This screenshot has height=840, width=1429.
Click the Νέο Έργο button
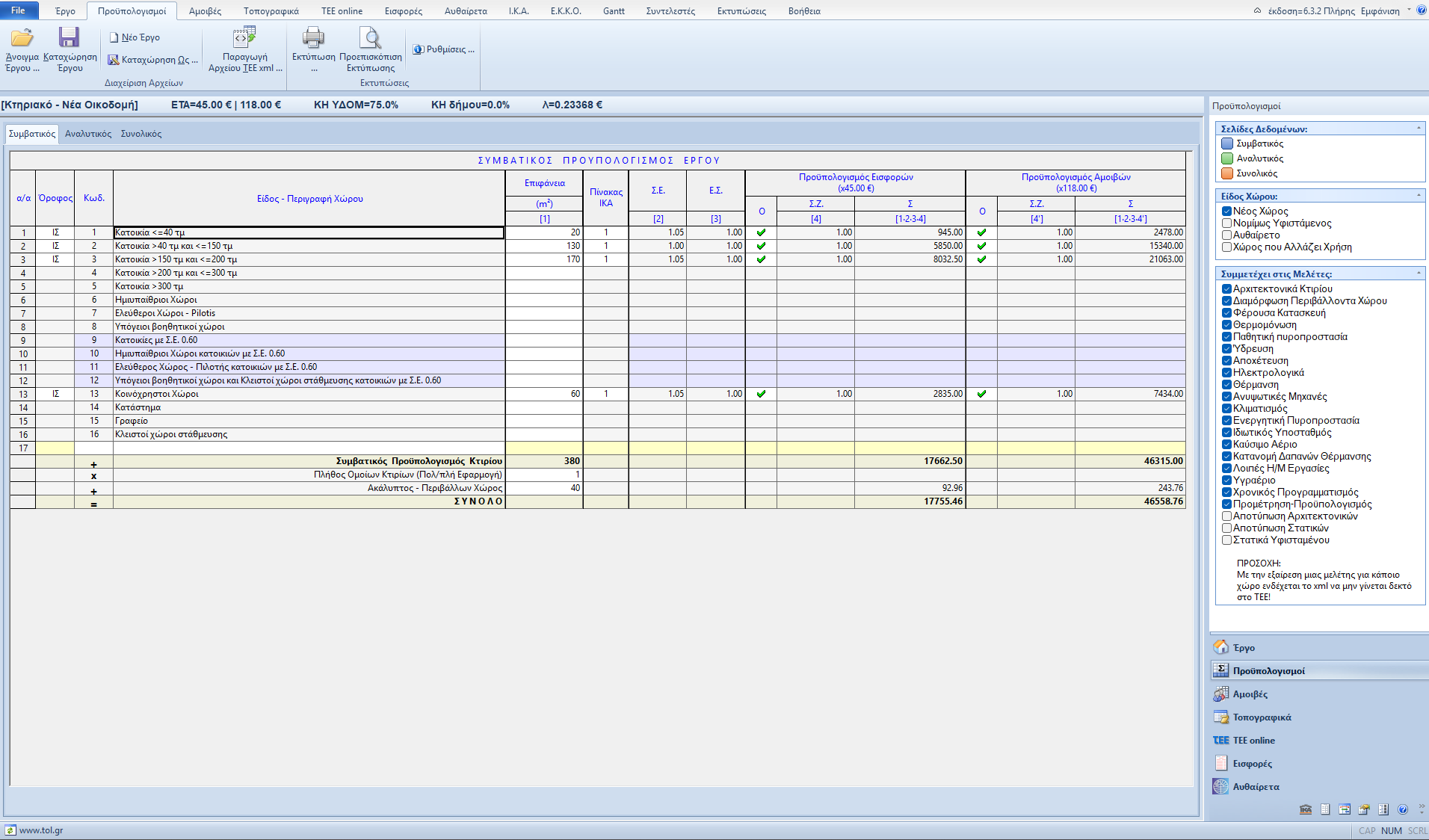point(135,37)
